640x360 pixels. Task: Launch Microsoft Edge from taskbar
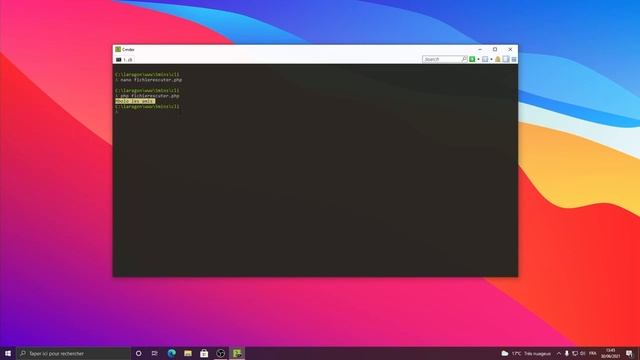click(171, 353)
